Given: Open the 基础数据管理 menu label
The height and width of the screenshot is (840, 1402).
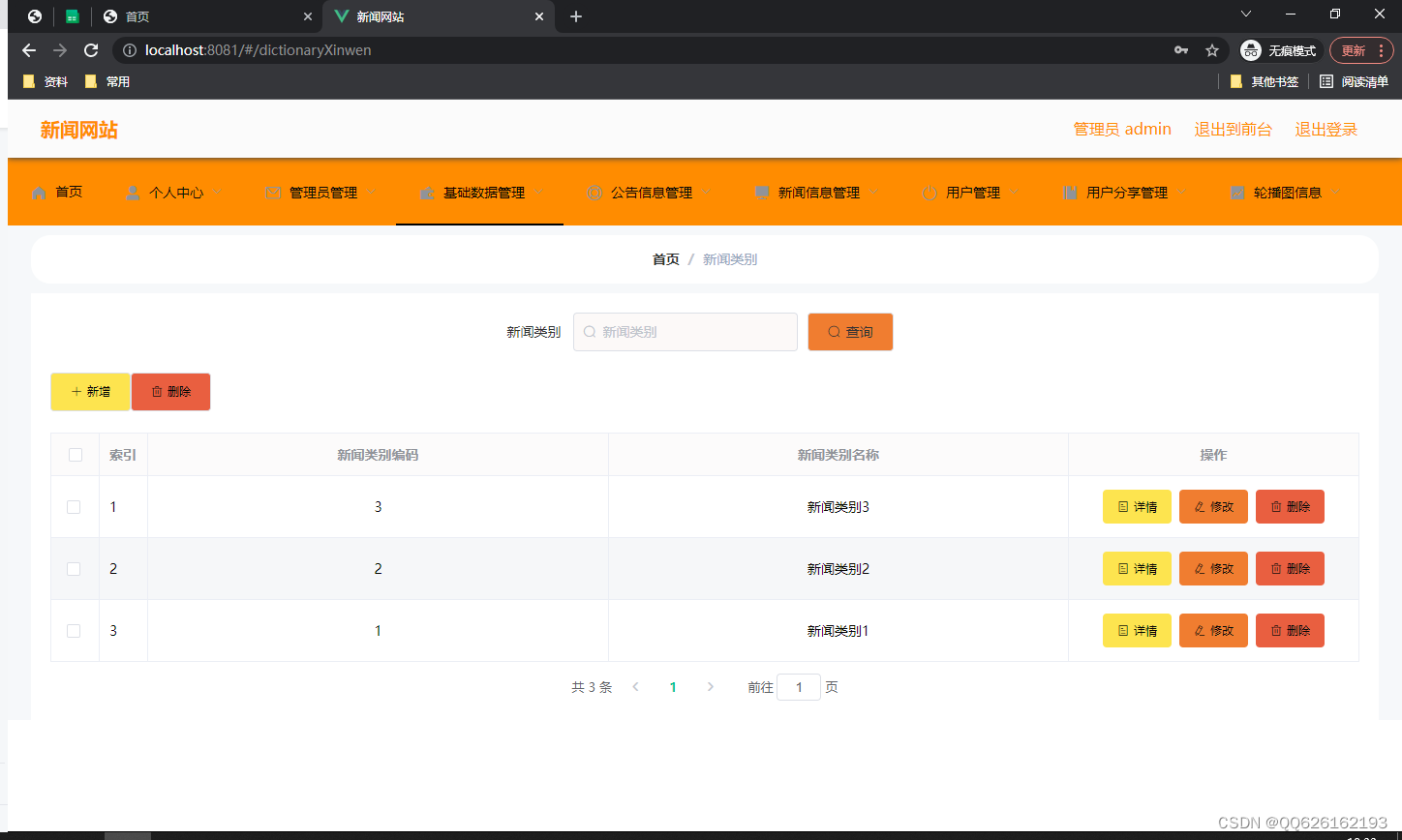Looking at the screenshot, I should pyautogui.click(x=484, y=193).
